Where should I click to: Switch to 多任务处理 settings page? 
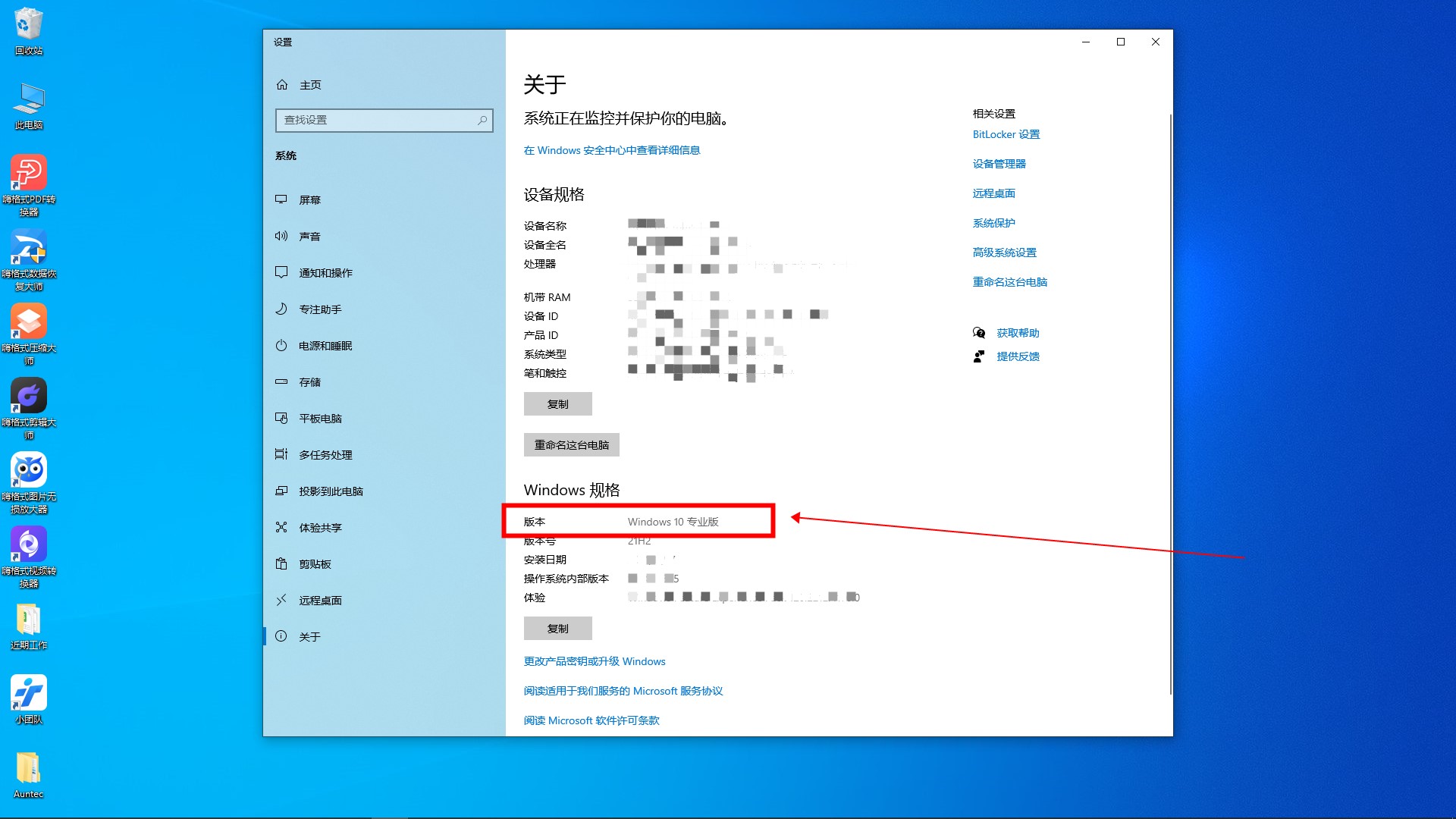click(384, 454)
